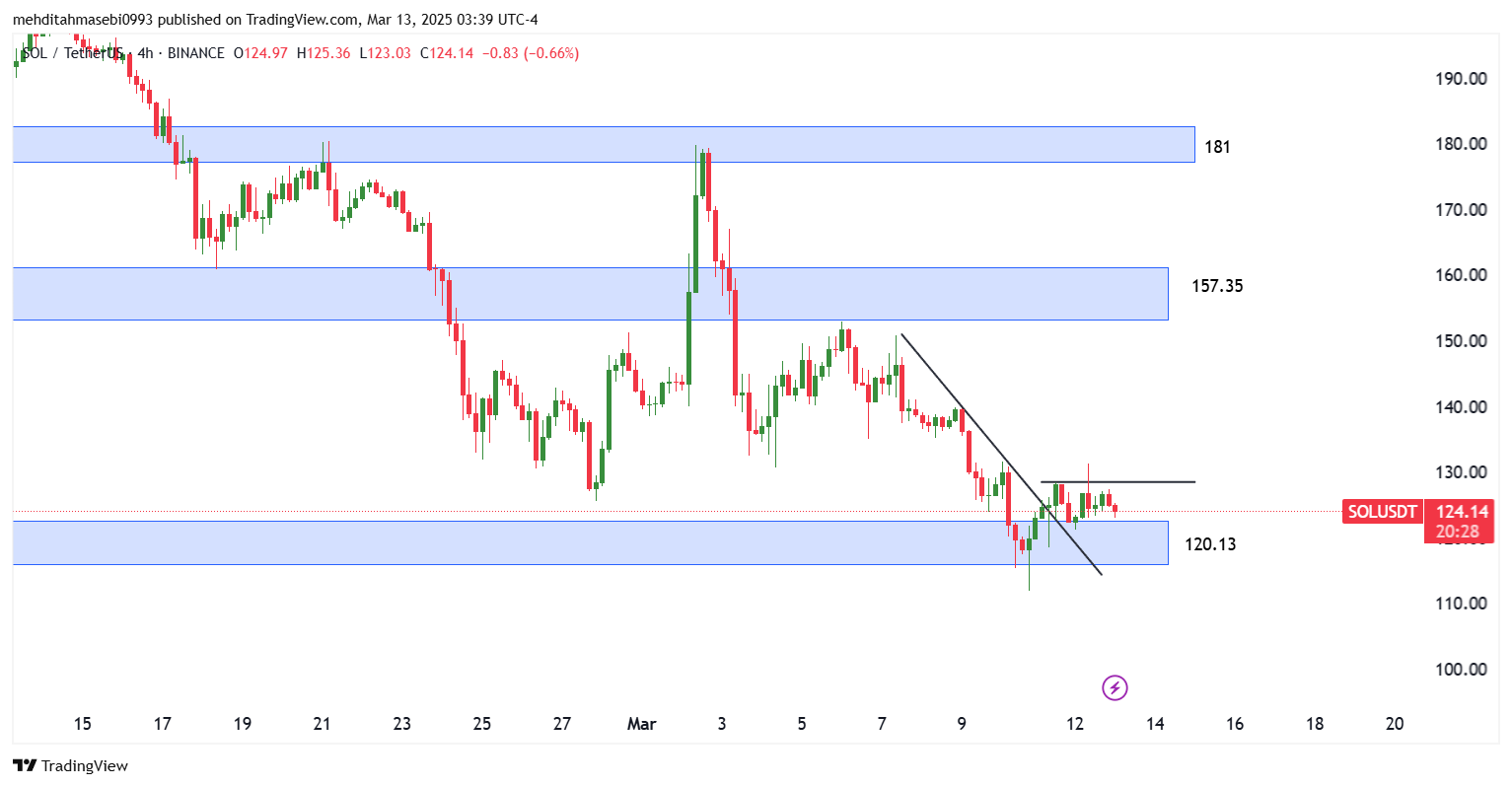
Task: Click the 15 date on time axis
Action: [x=83, y=724]
